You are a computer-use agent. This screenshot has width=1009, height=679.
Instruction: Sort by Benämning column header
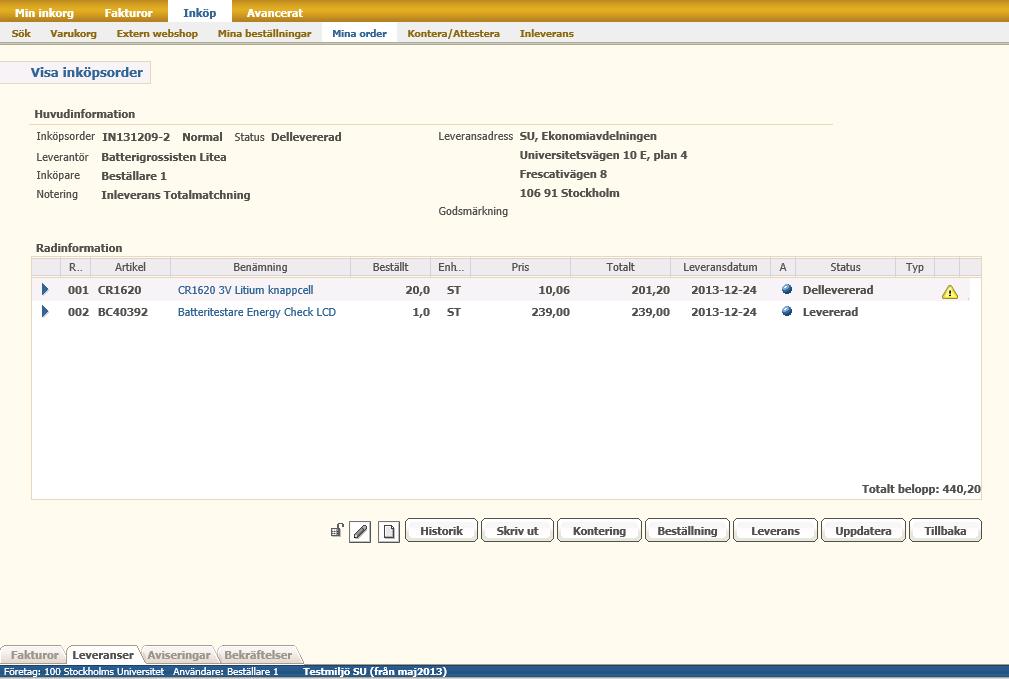click(x=261, y=267)
